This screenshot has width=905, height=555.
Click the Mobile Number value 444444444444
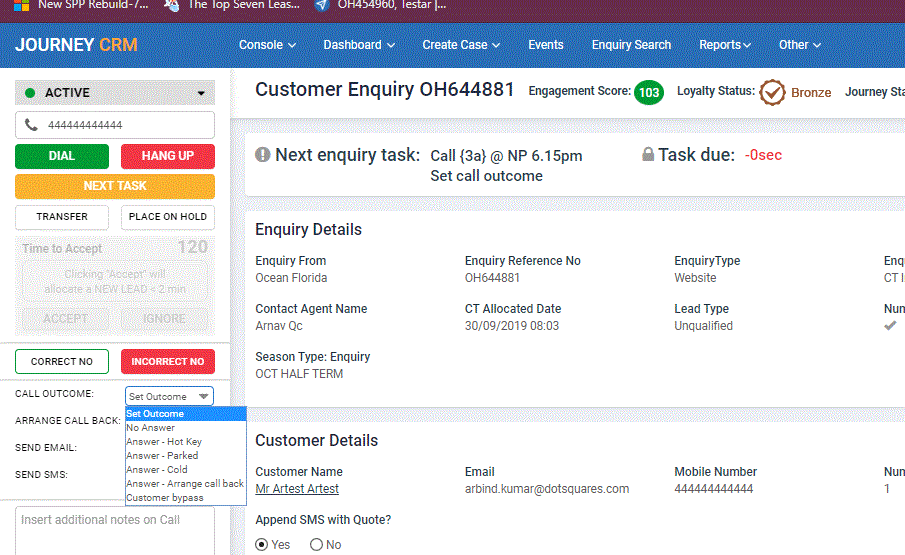pos(713,489)
